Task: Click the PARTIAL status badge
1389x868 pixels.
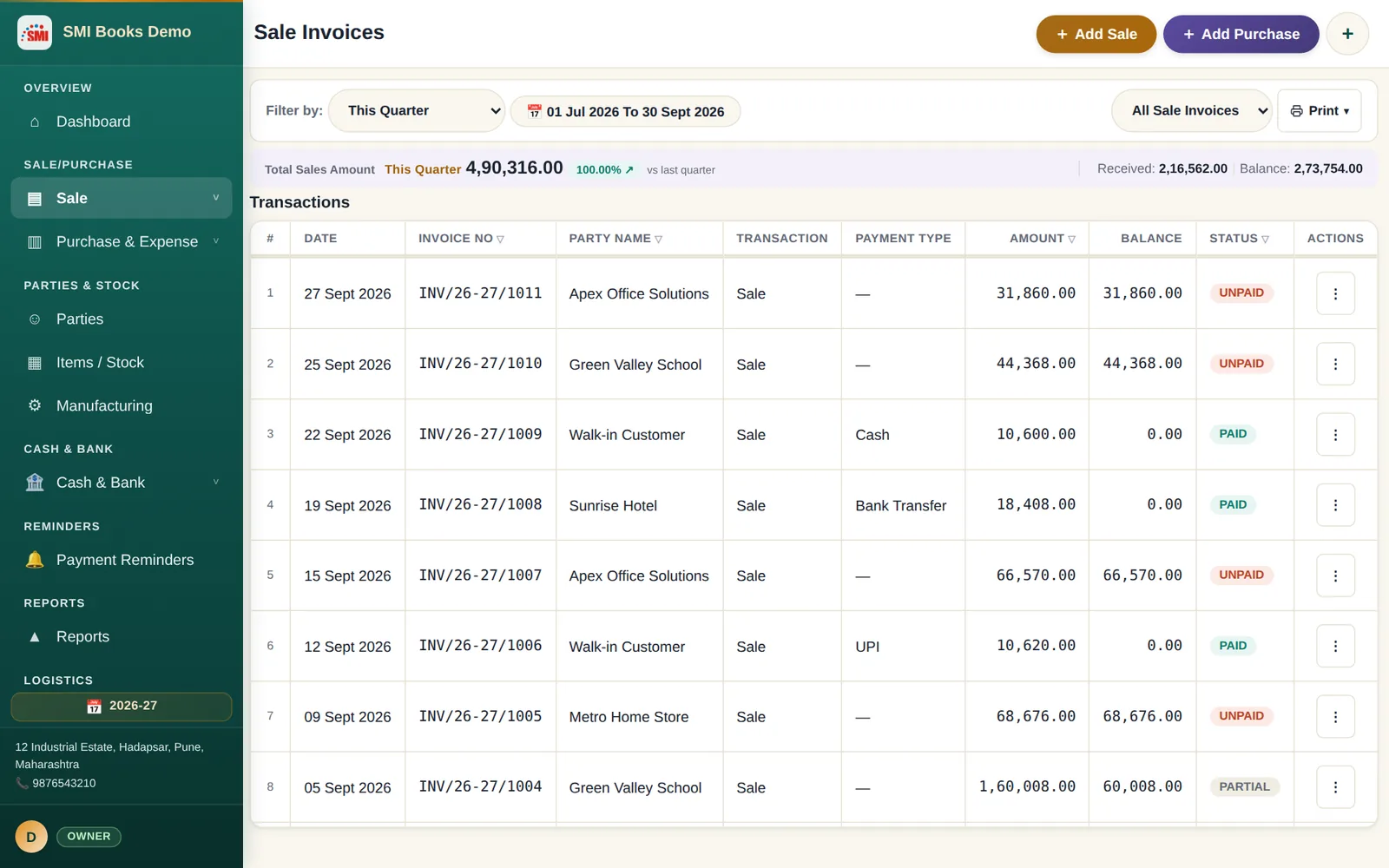Action: (x=1244, y=787)
